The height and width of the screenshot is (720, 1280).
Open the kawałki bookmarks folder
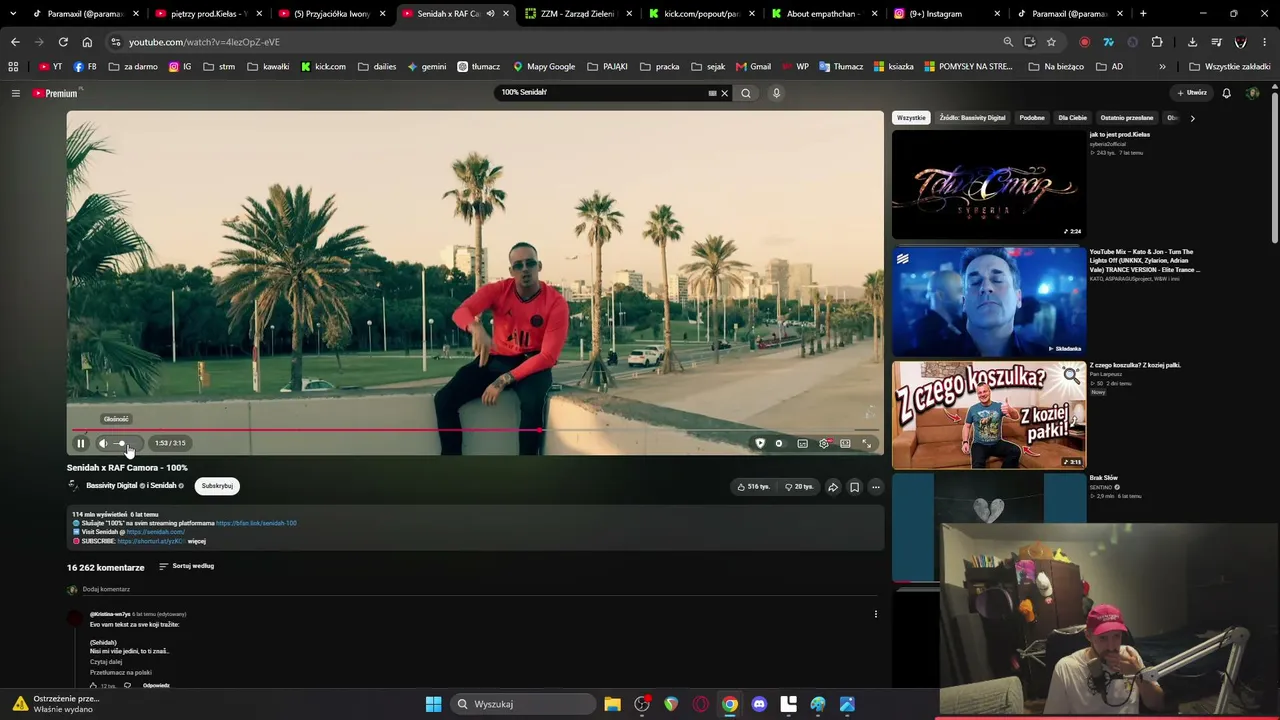[268, 67]
